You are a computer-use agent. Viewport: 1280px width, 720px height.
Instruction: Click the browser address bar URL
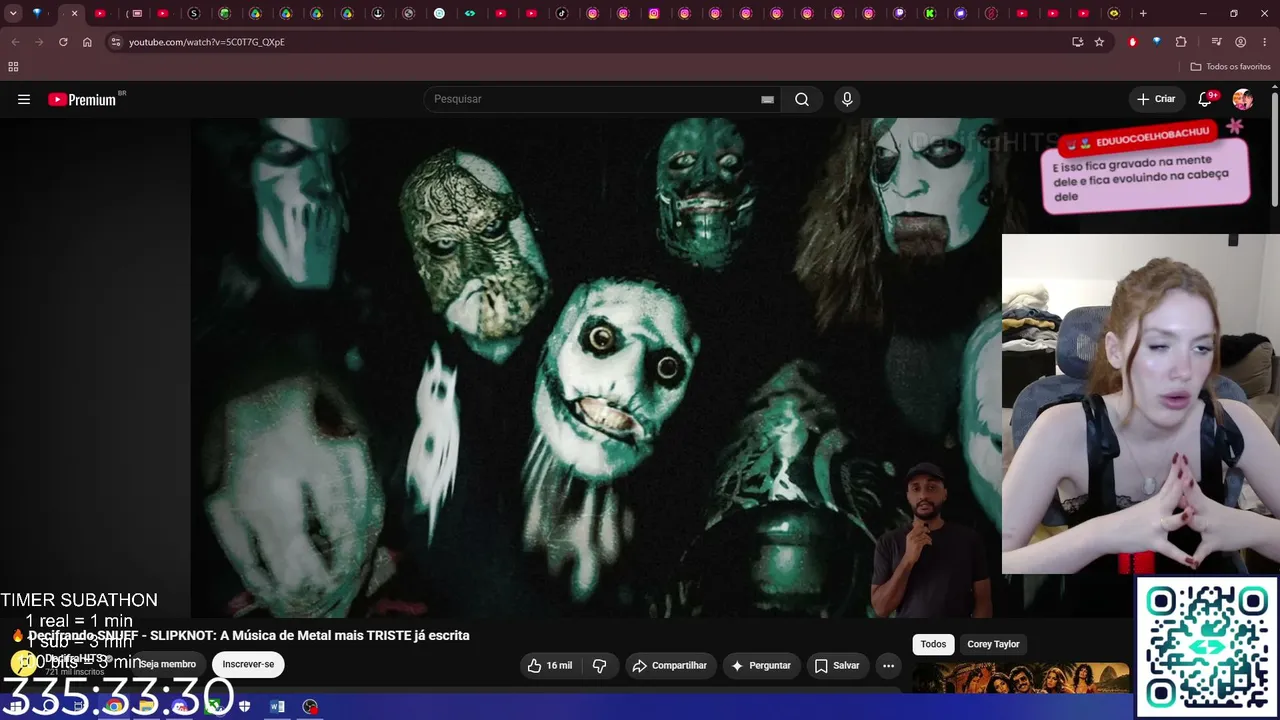tap(207, 42)
